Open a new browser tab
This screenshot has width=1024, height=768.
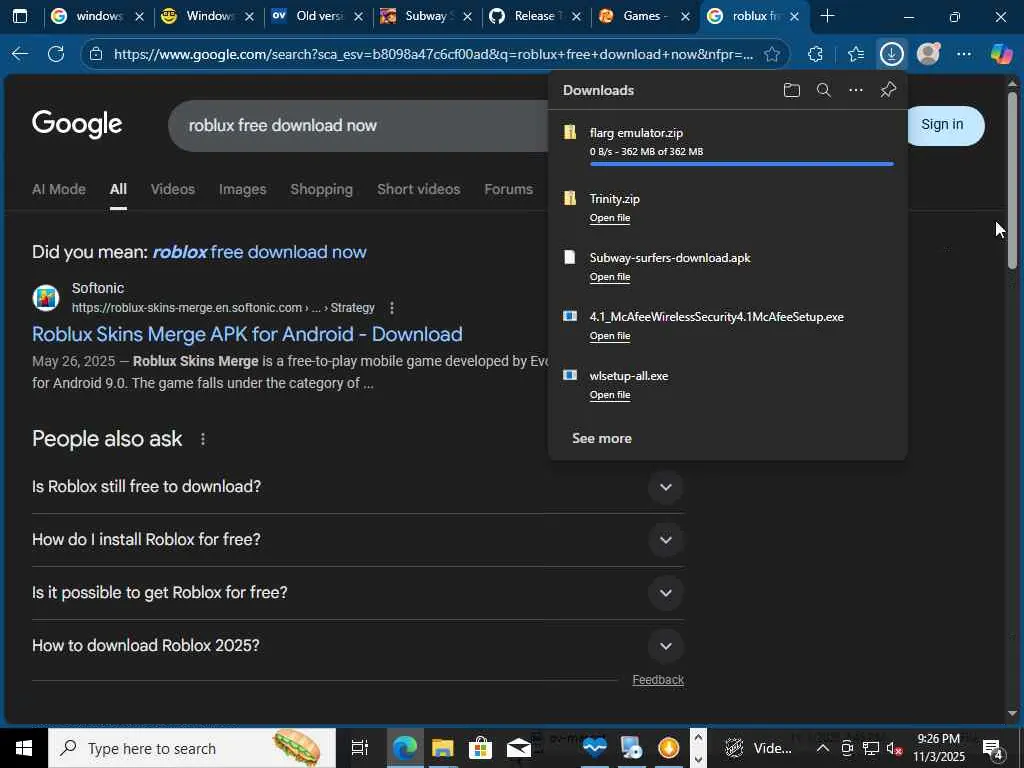[x=827, y=16]
